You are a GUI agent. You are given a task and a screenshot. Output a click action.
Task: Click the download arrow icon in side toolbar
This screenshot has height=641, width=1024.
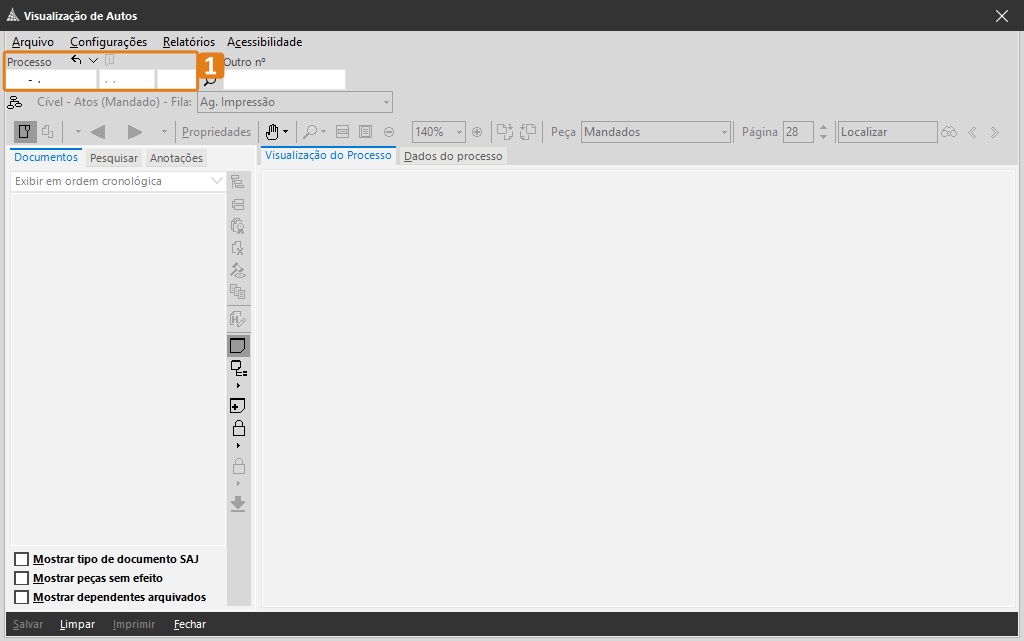coord(238,504)
